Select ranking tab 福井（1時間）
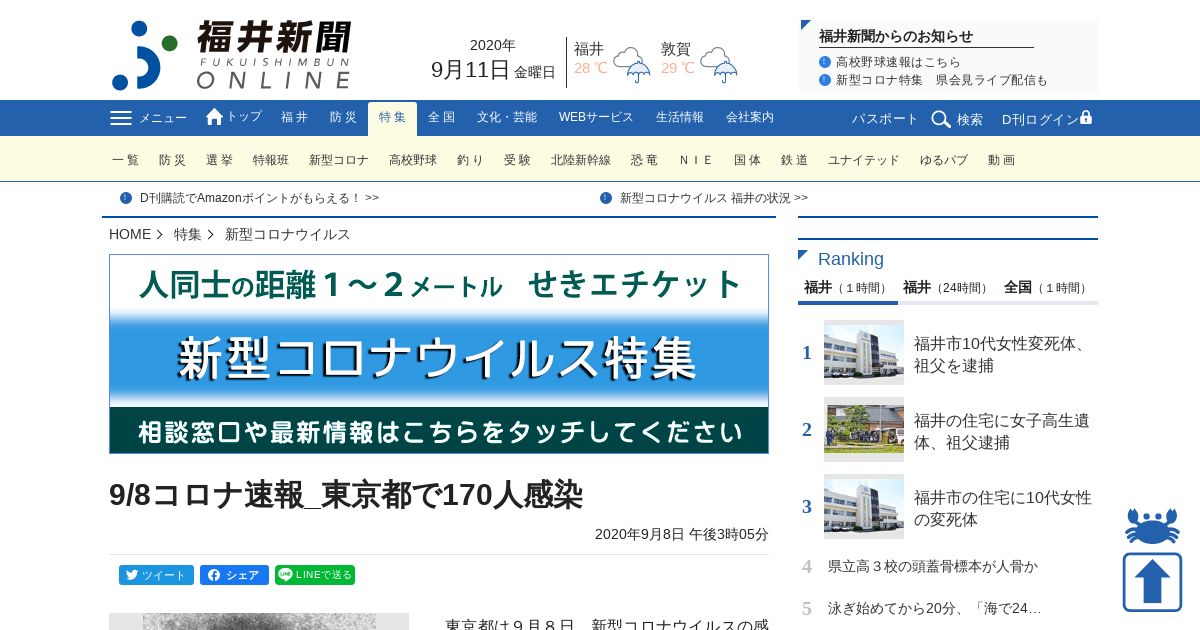This screenshot has width=1200, height=630. click(x=847, y=288)
